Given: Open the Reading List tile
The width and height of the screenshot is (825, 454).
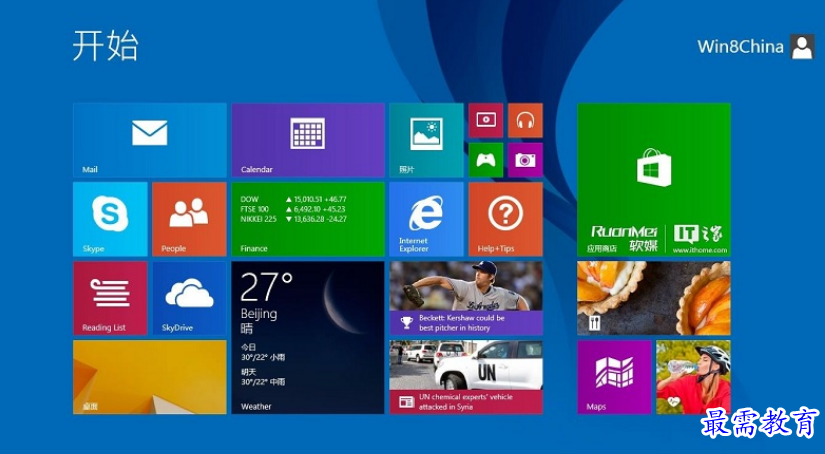Looking at the screenshot, I should [x=110, y=298].
